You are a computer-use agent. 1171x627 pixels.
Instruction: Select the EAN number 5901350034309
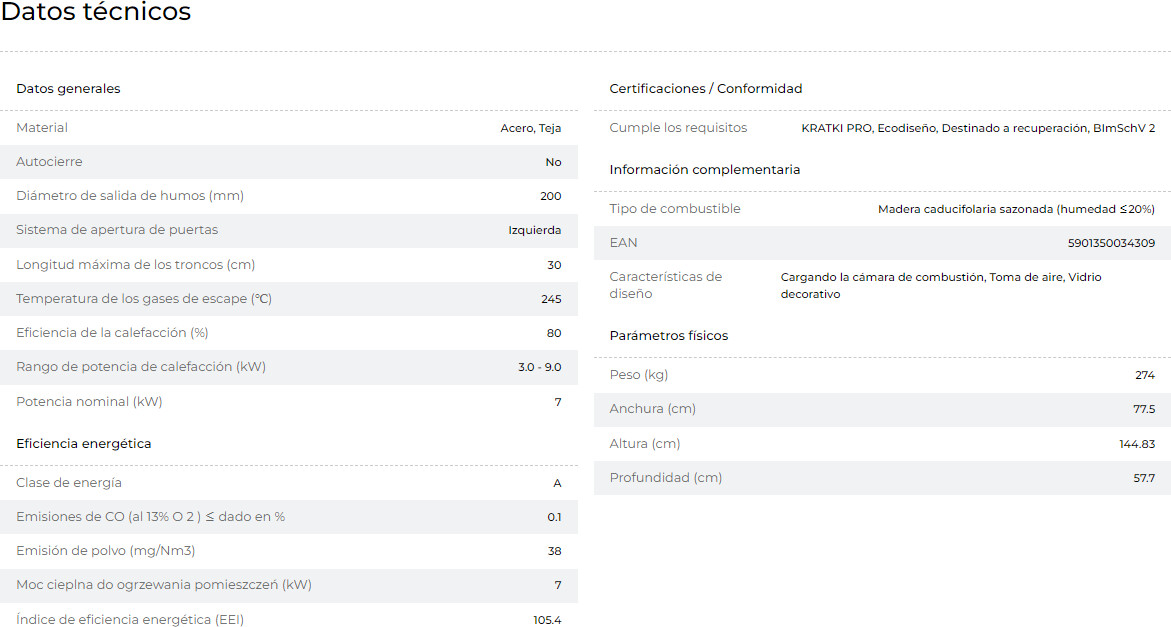click(1111, 243)
